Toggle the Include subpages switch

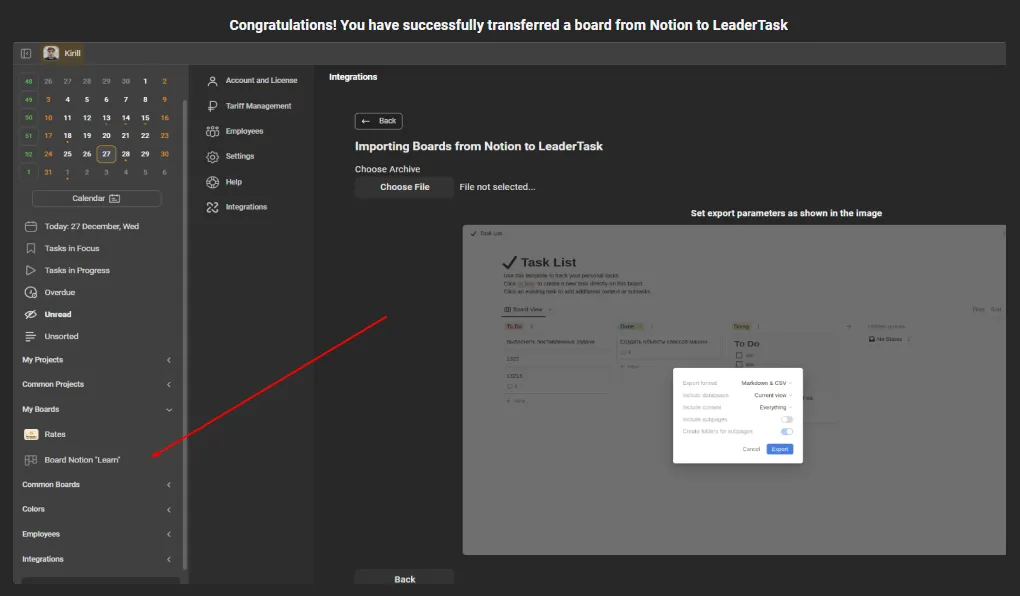787,420
